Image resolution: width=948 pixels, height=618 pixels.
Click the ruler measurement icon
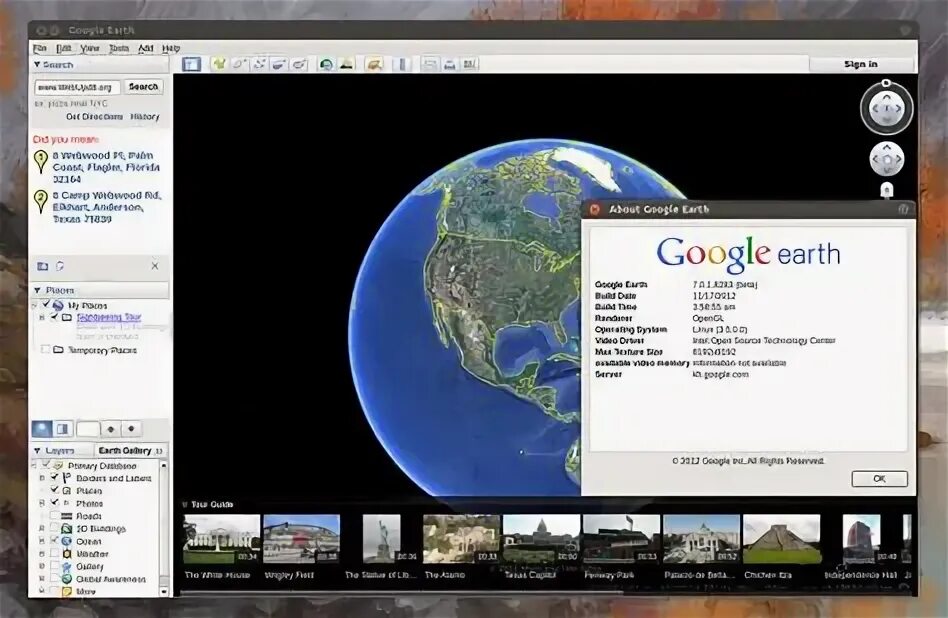pyautogui.click(x=402, y=63)
